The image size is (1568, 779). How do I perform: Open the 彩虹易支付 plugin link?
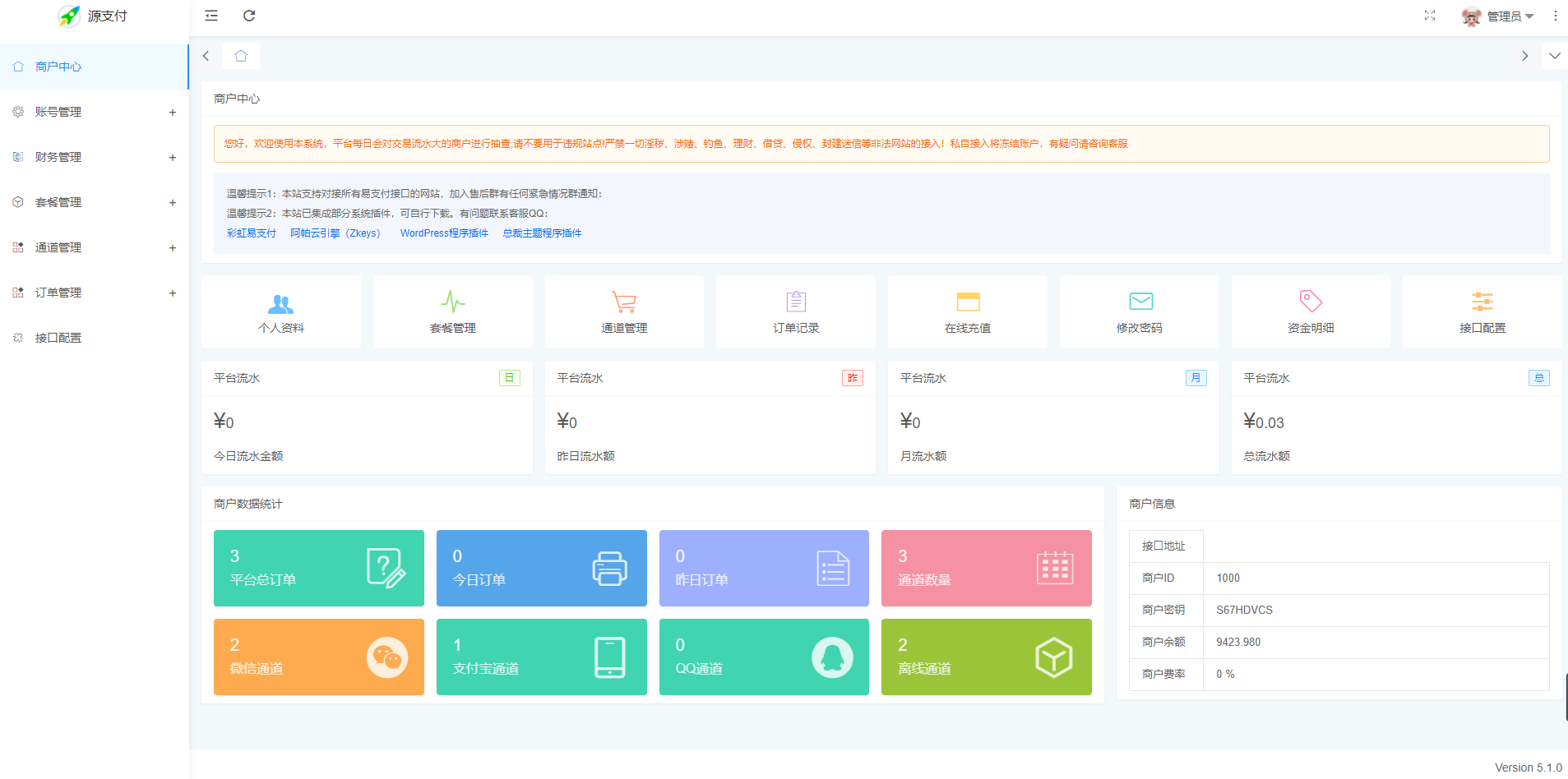click(252, 233)
